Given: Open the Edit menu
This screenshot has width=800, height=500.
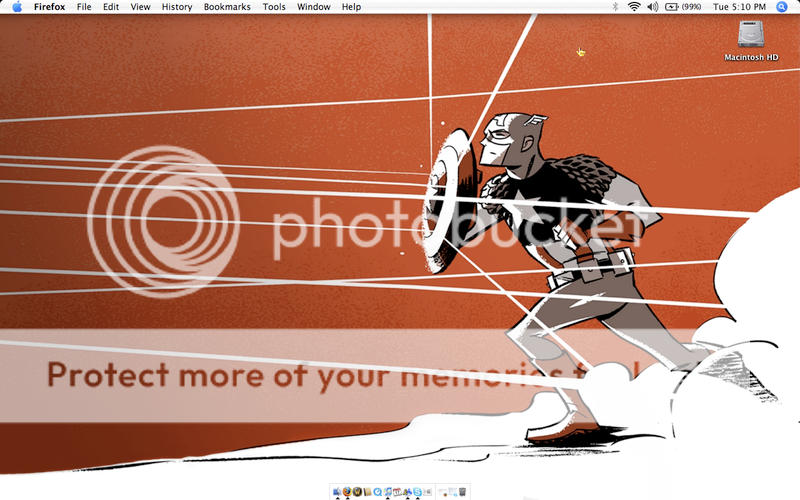Looking at the screenshot, I should point(111,7).
